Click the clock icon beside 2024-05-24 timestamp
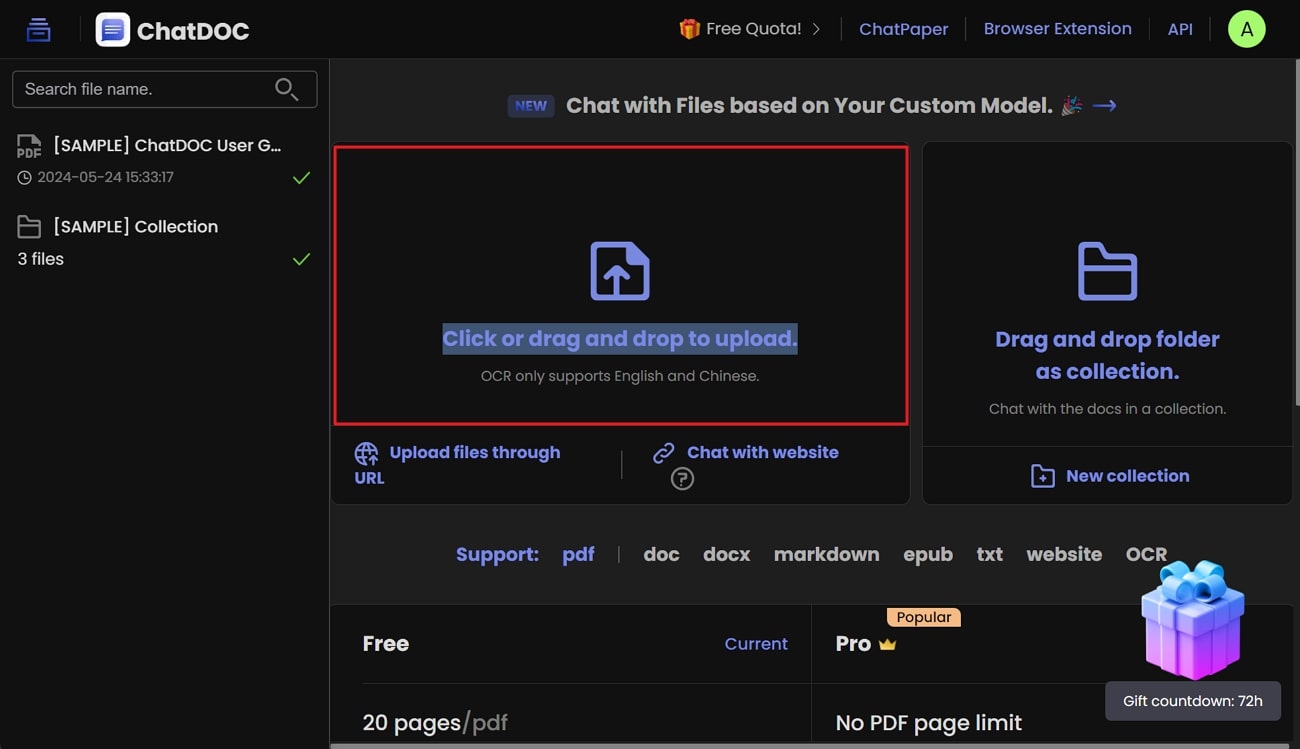The width and height of the screenshot is (1300, 749). pos(25,178)
